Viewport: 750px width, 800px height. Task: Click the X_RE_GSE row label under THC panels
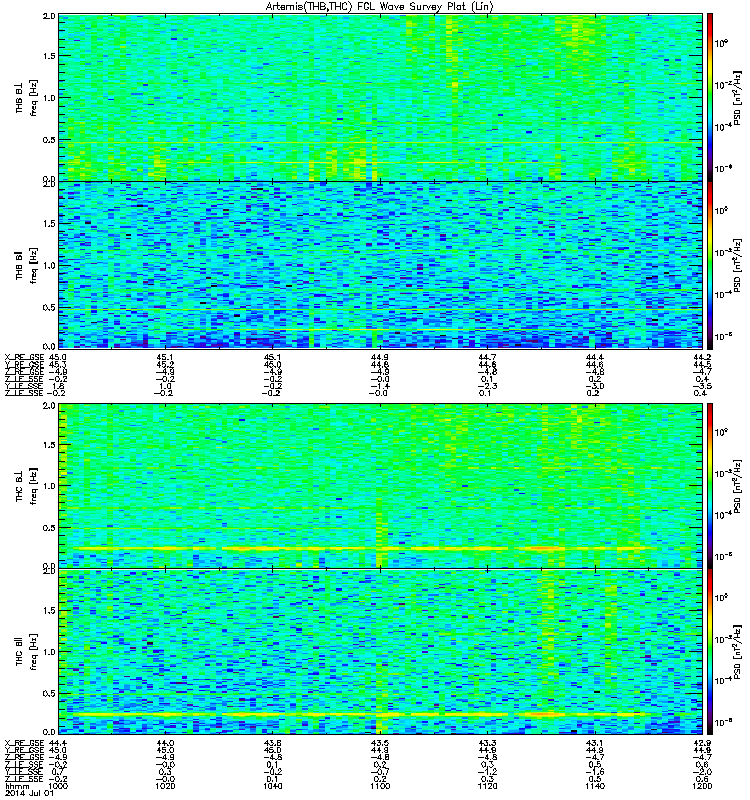(24, 742)
